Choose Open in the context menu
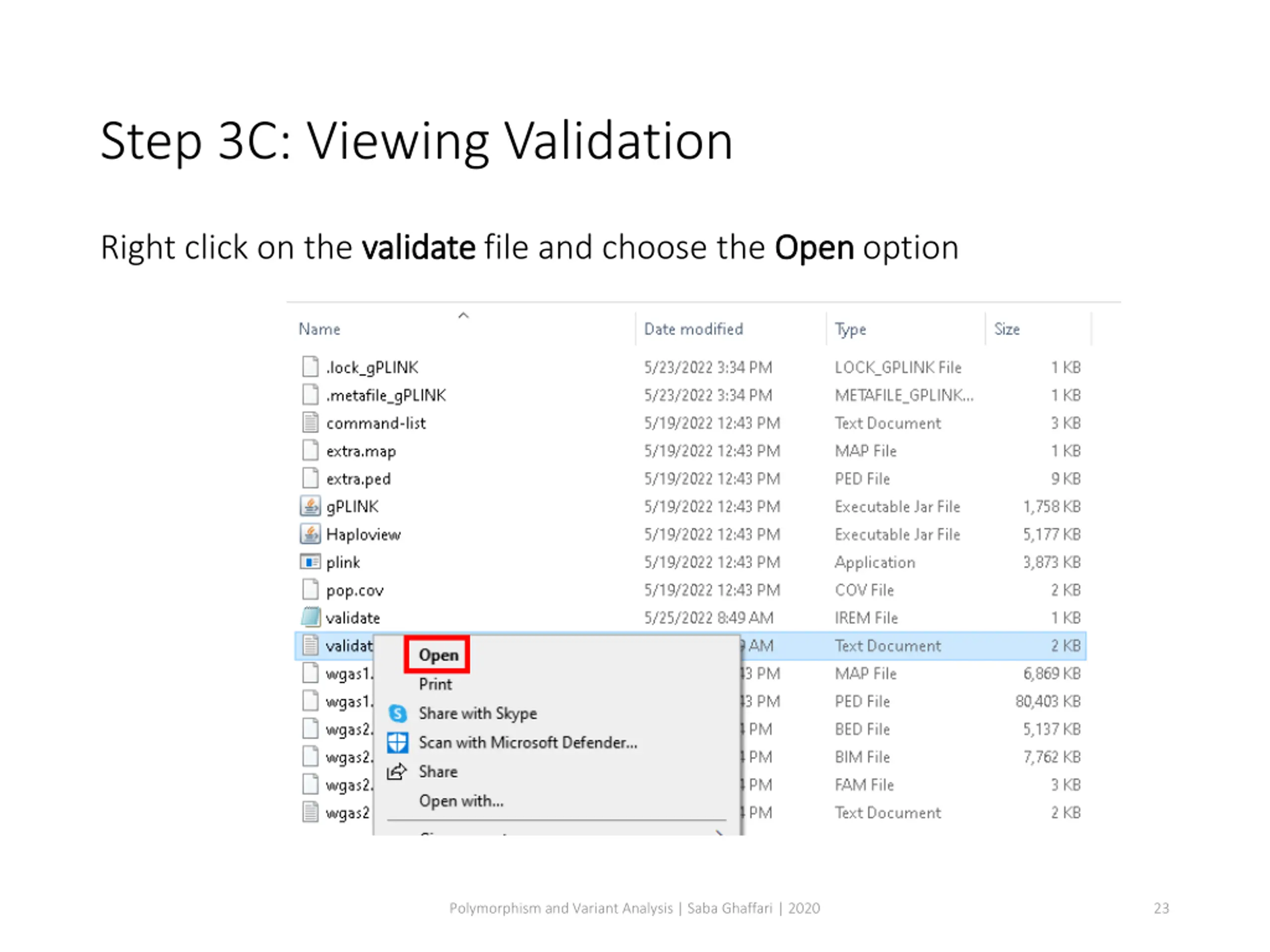Viewport: 1270px width, 952px height. (438, 655)
